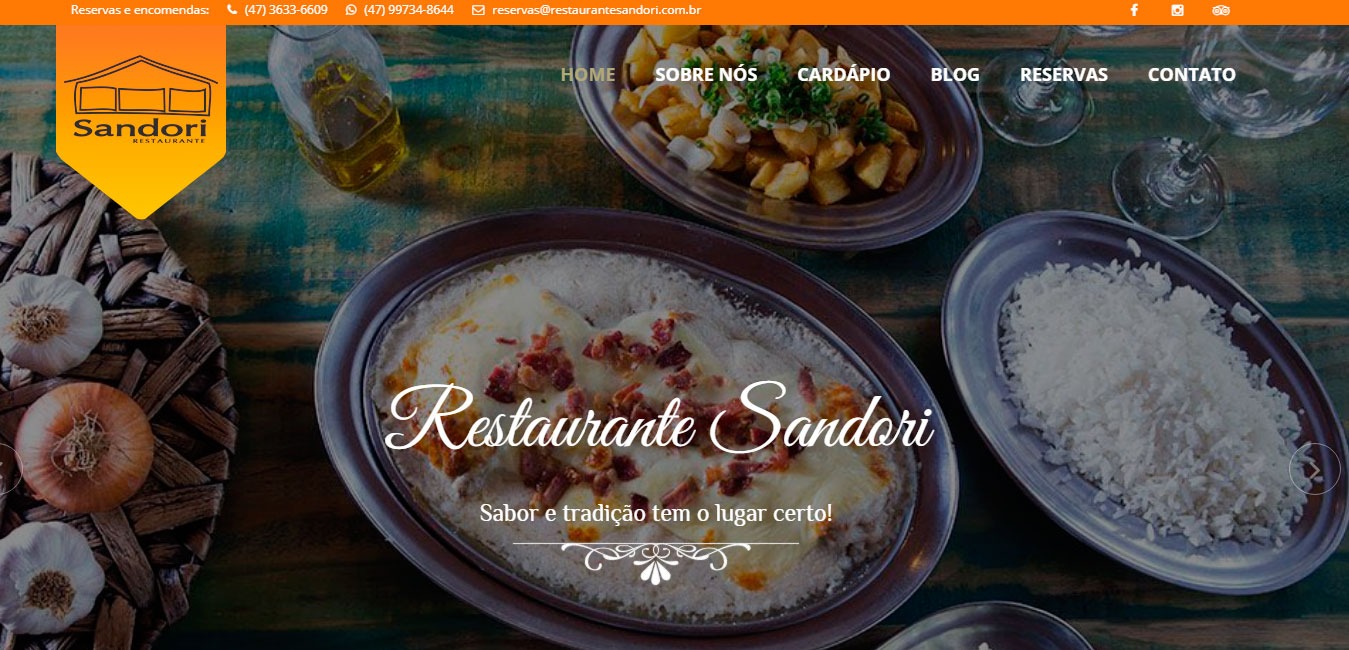The height and width of the screenshot is (650, 1349).
Task: Go to previous slide with left arrow
Action: point(8,468)
